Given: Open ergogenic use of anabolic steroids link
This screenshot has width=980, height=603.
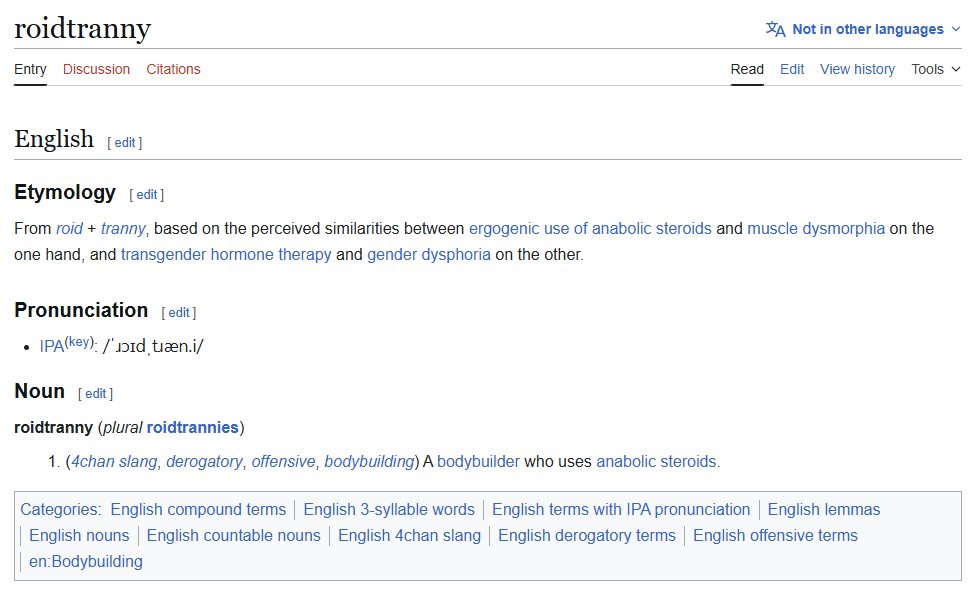Looking at the screenshot, I should coord(590,229).
